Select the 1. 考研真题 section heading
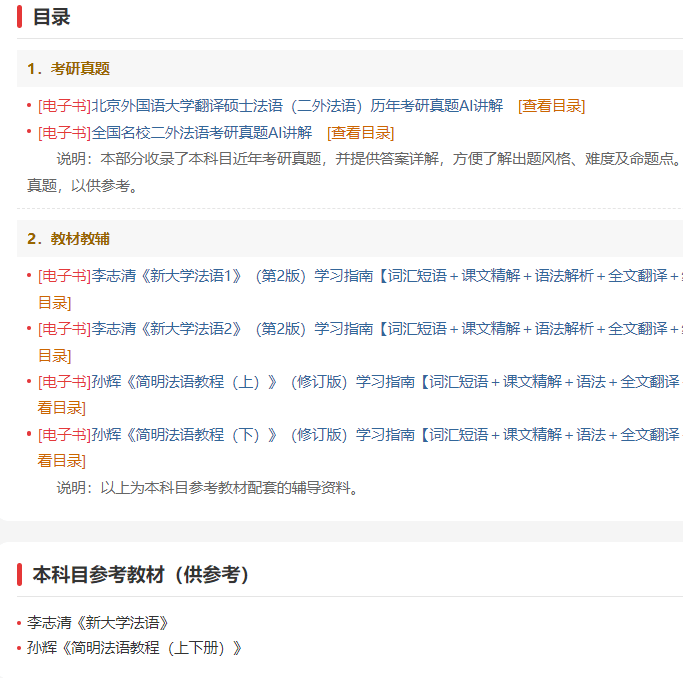The width and height of the screenshot is (683, 678). pos(68,69)
